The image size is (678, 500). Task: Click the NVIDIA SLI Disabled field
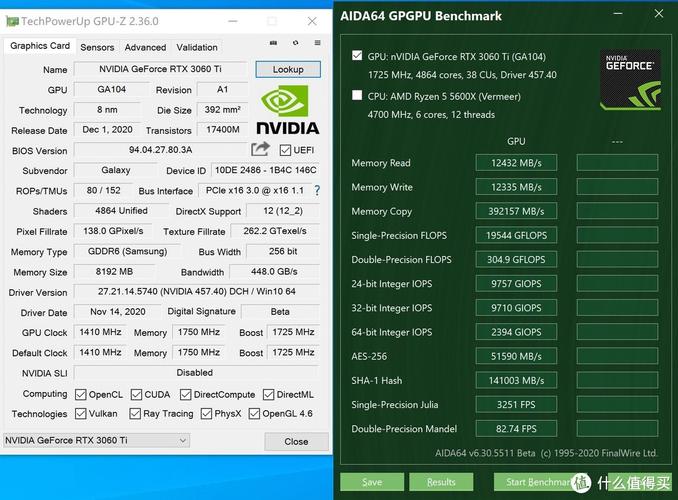[x=197, y=373]
